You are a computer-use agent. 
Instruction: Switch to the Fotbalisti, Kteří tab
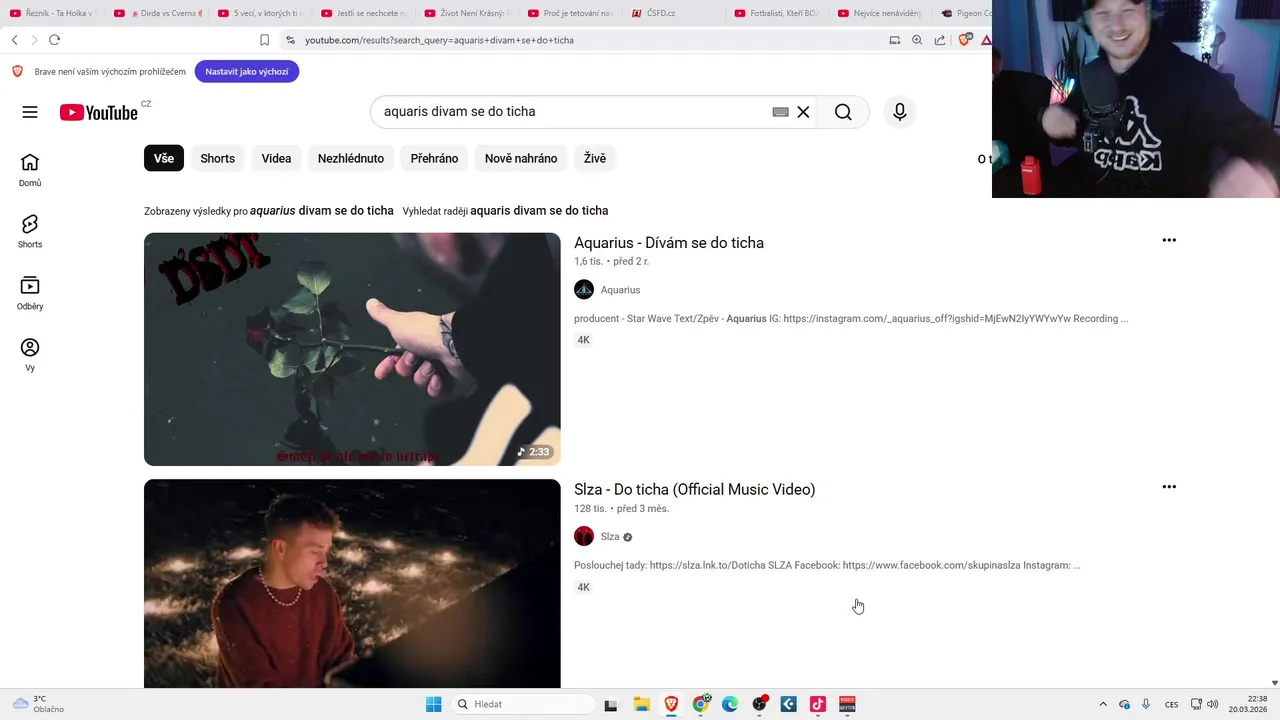pyautogui.click(x=777, y=13)
